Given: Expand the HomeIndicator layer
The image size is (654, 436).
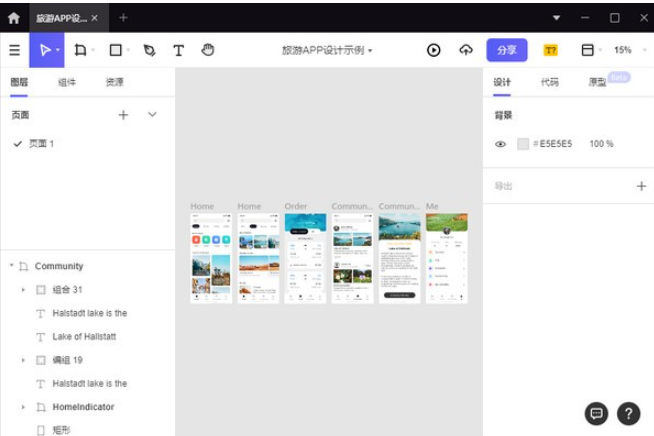Looking at the screenshot, I should coord(23,407).
